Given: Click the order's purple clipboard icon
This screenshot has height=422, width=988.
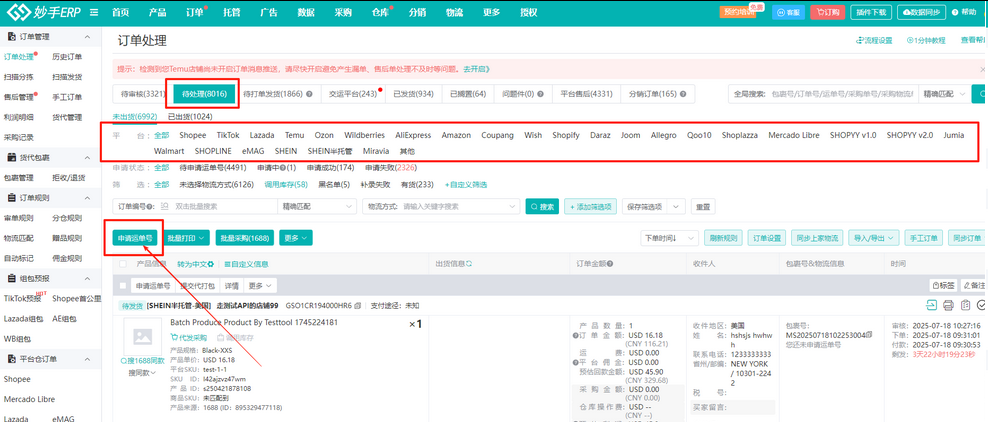Looking at the screenshot, I should 965,305.
